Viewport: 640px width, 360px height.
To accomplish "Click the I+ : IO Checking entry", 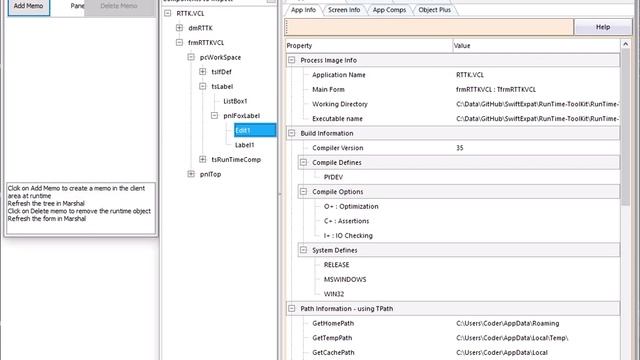I will [348, 236].
